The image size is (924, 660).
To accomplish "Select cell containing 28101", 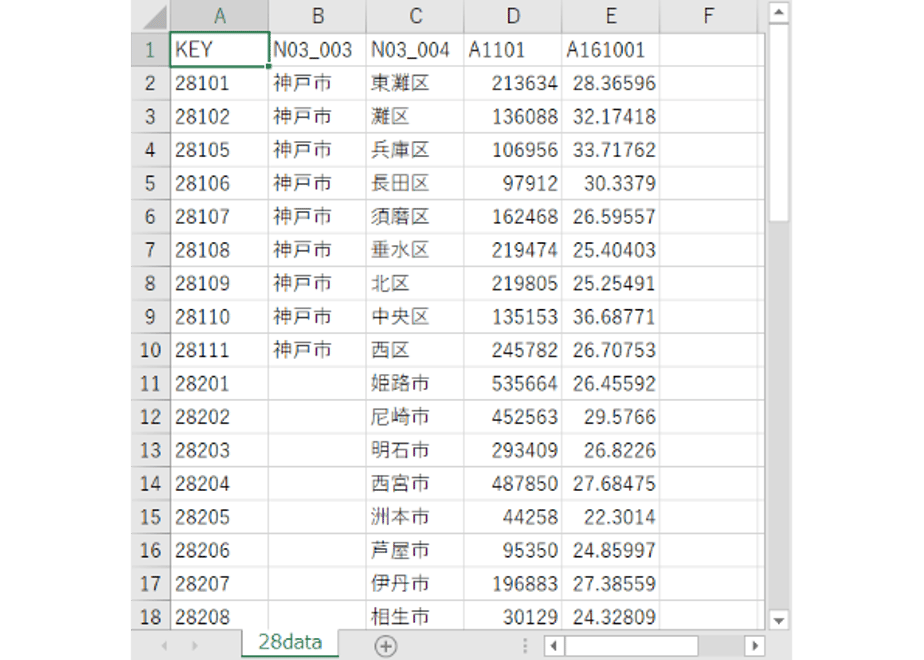I will coord(219,83).
